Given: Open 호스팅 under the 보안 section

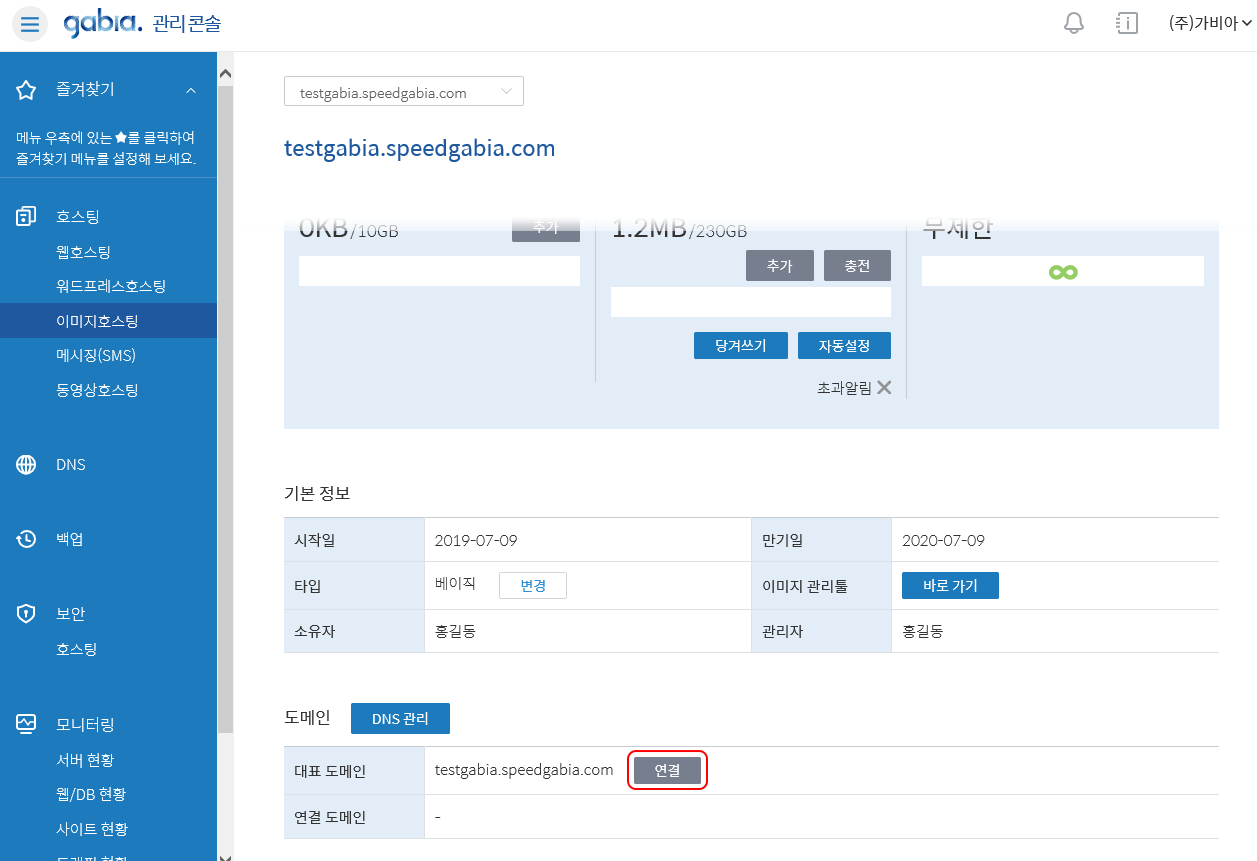Looking at the screenshot, I should [76, 649].
